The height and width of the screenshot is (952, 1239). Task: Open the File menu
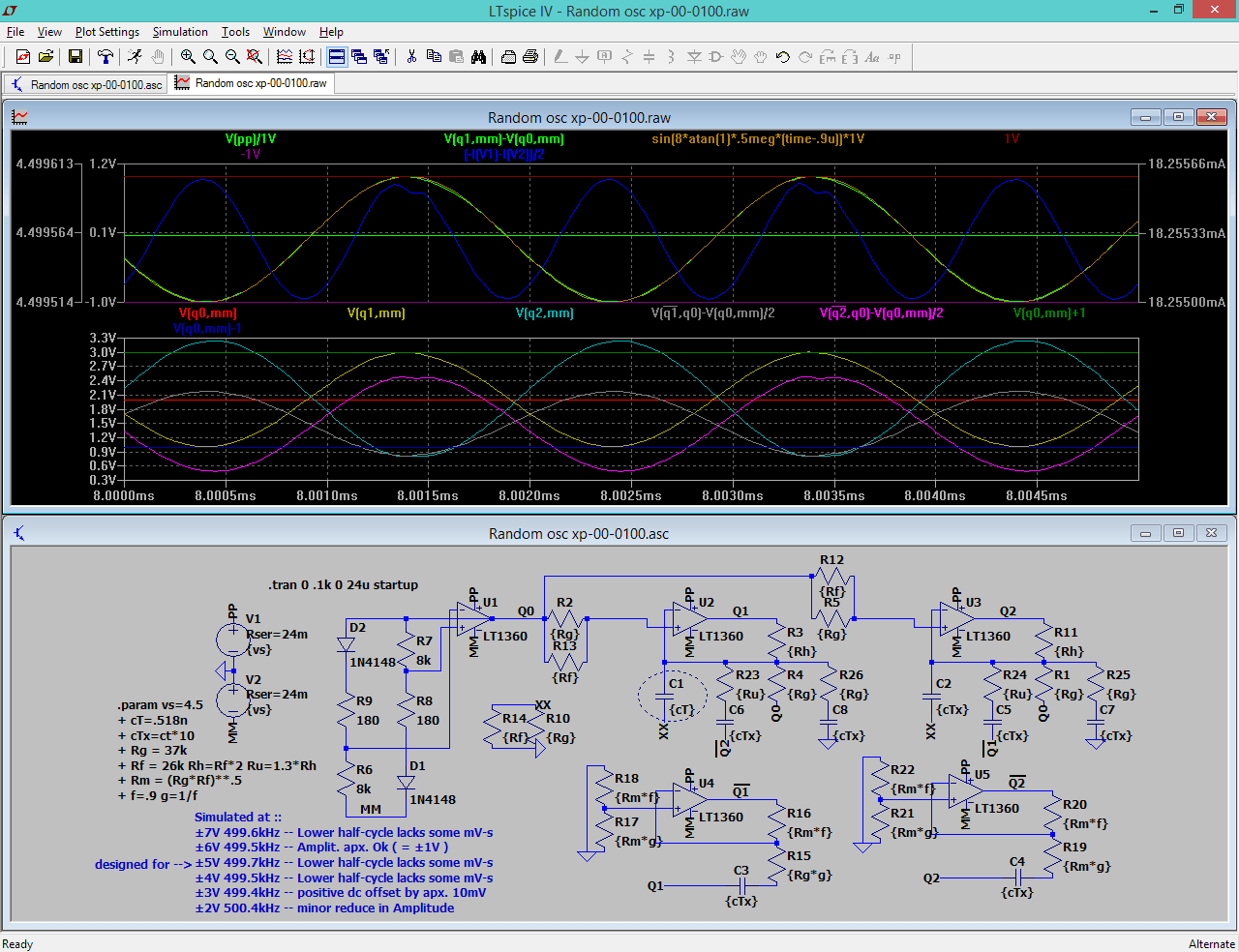tap(15, 32)
